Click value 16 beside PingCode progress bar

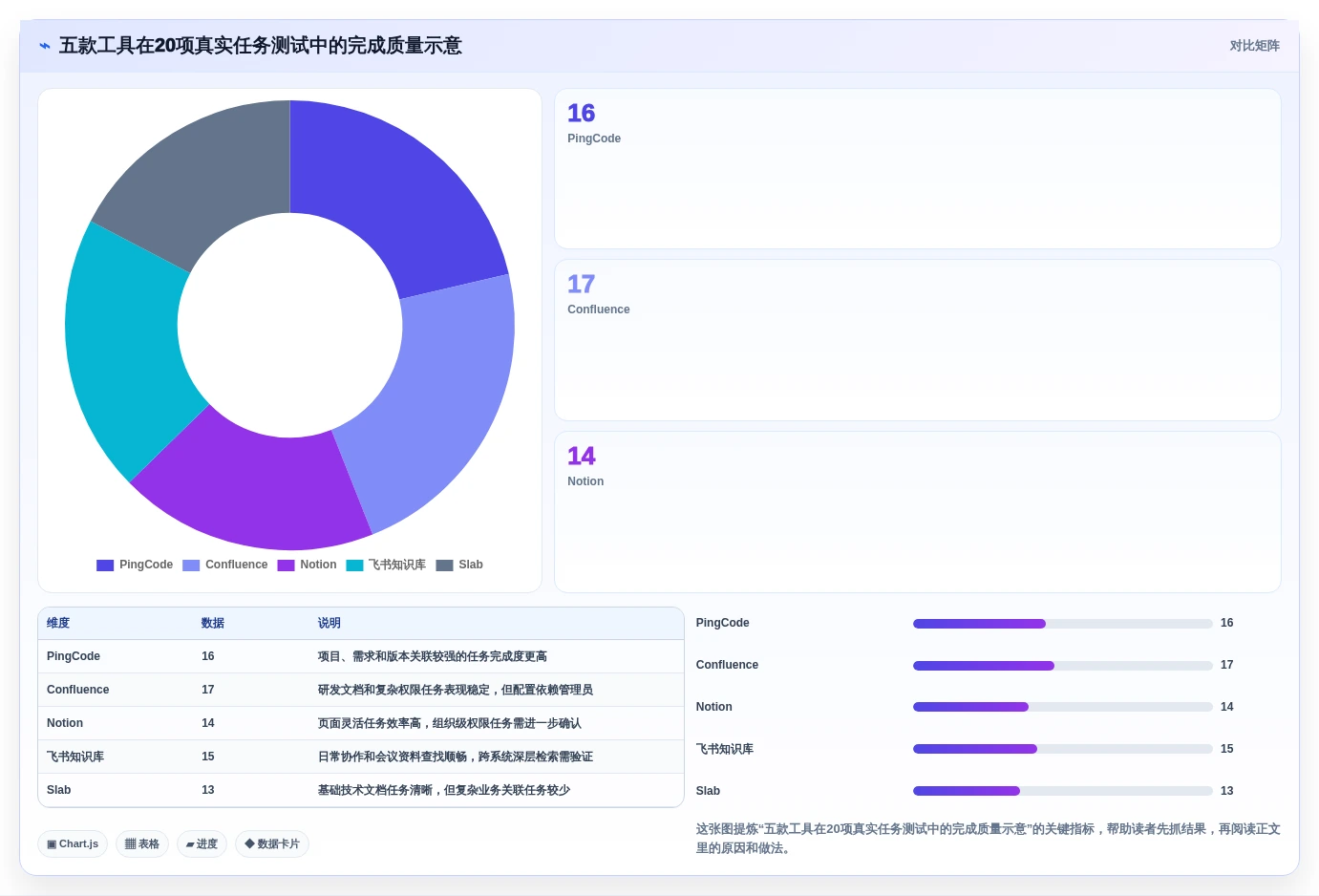1227,623
